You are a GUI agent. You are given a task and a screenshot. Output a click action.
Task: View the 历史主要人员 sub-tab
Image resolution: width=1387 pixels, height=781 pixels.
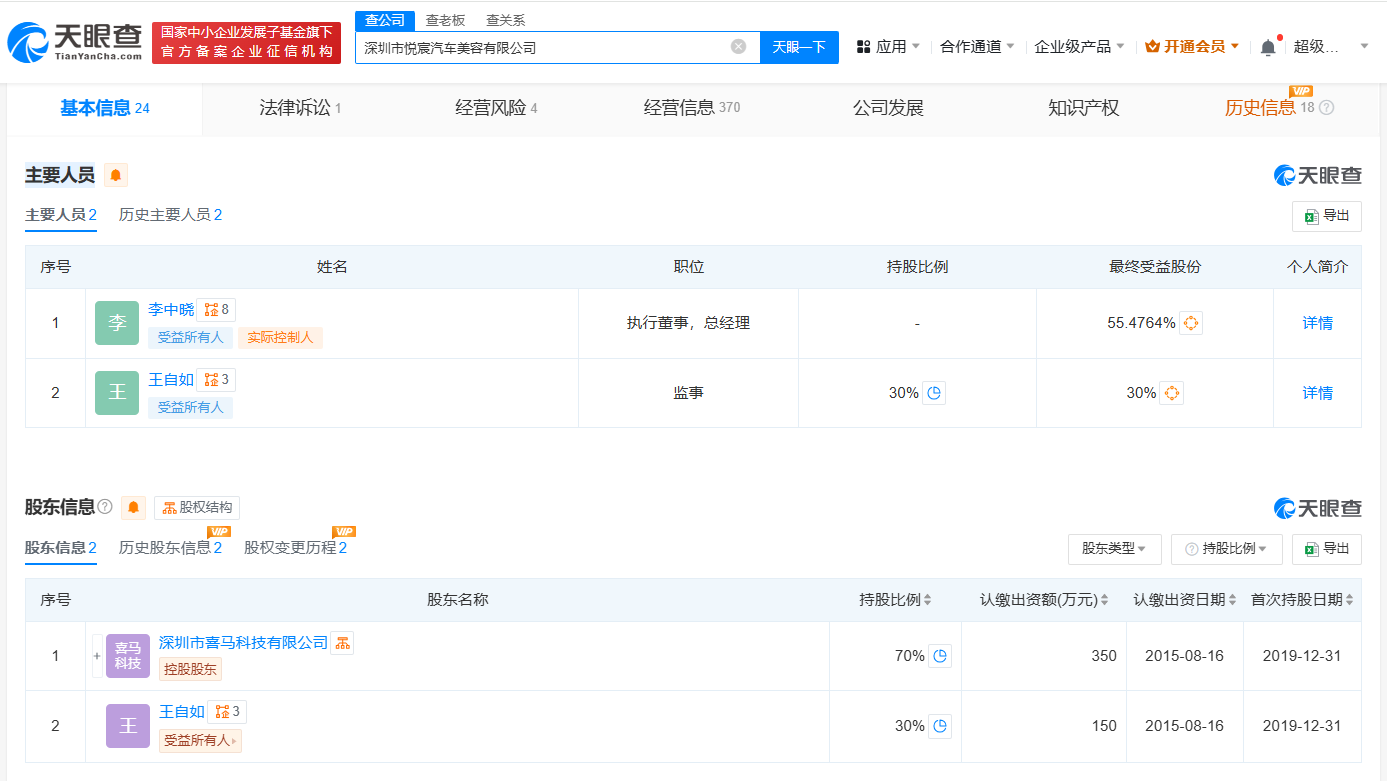click(170, 214)
